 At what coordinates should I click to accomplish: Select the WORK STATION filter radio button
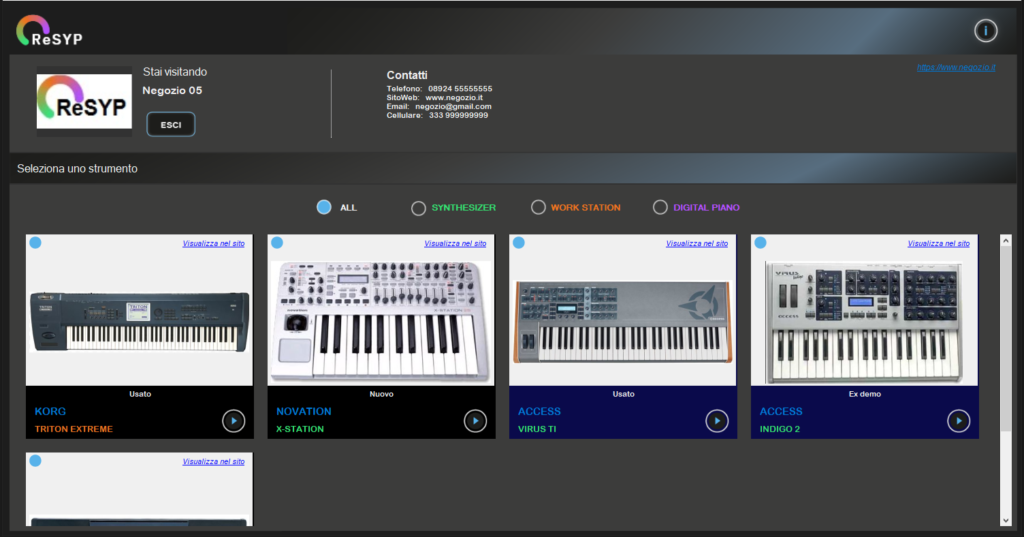537,207
